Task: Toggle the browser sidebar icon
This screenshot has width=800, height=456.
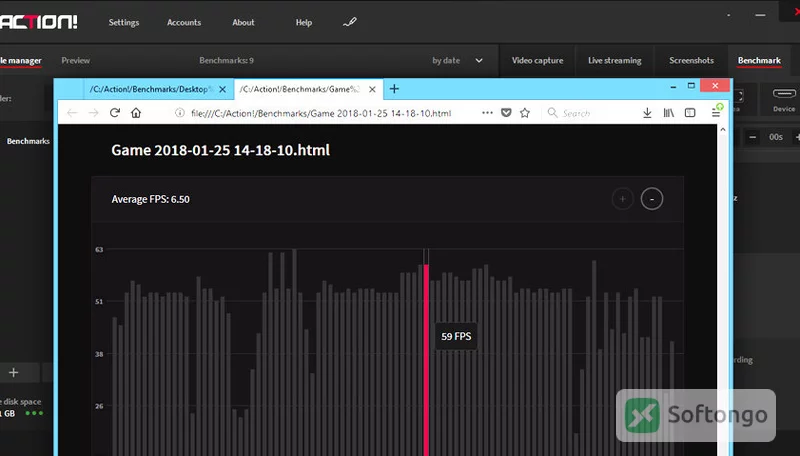Action: 690,113
